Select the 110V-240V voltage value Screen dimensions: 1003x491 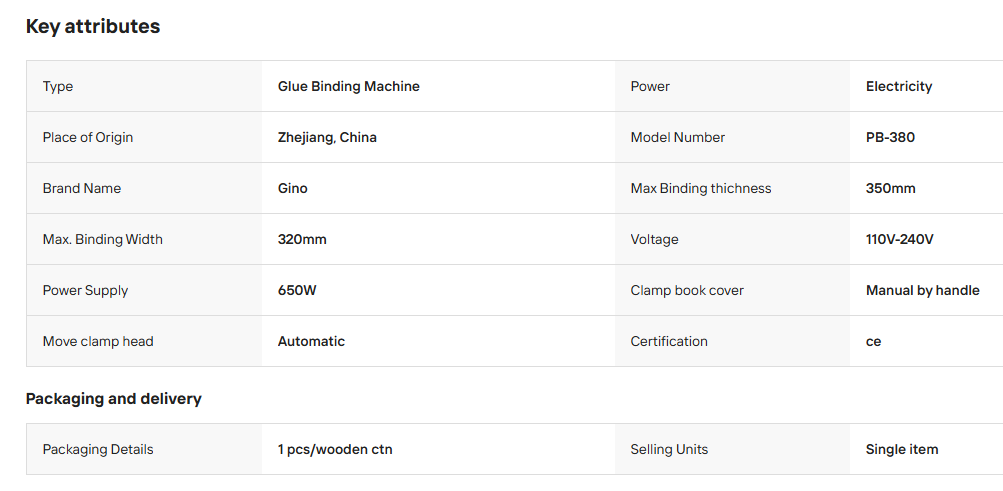[899, 240]
